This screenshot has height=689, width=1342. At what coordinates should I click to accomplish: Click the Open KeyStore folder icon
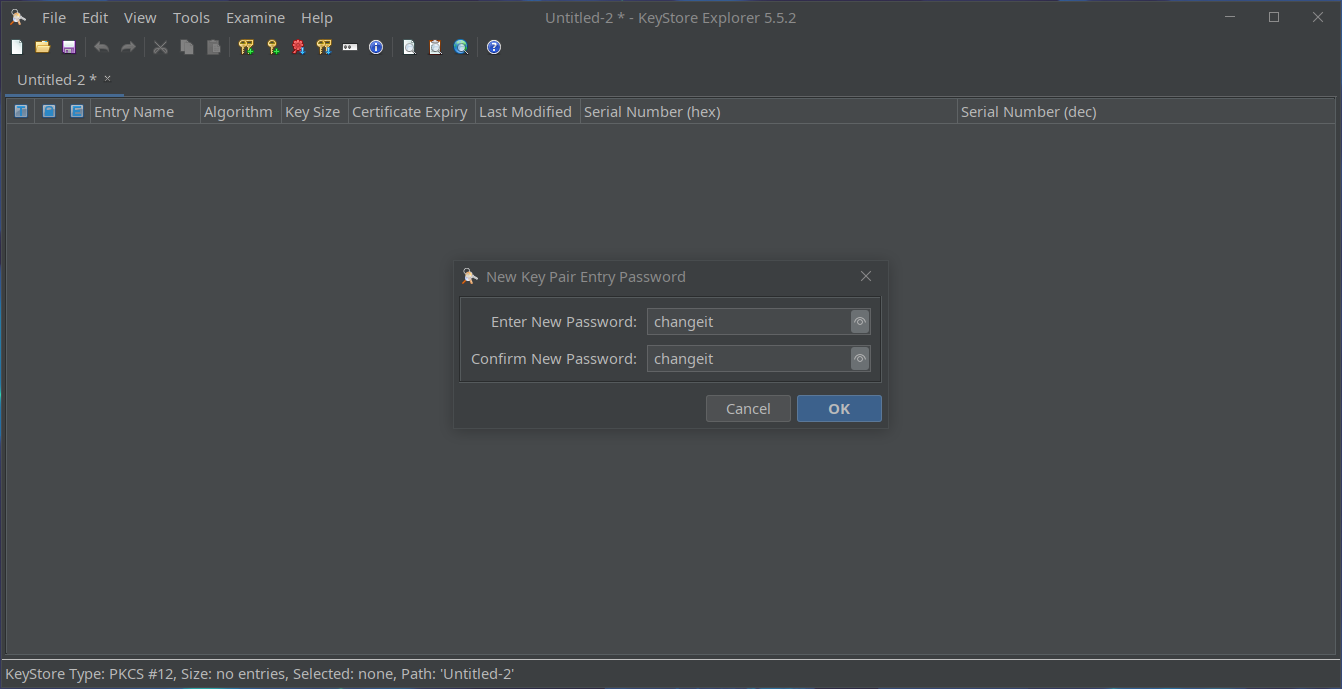pyautogui.click(x=43, y=47)
